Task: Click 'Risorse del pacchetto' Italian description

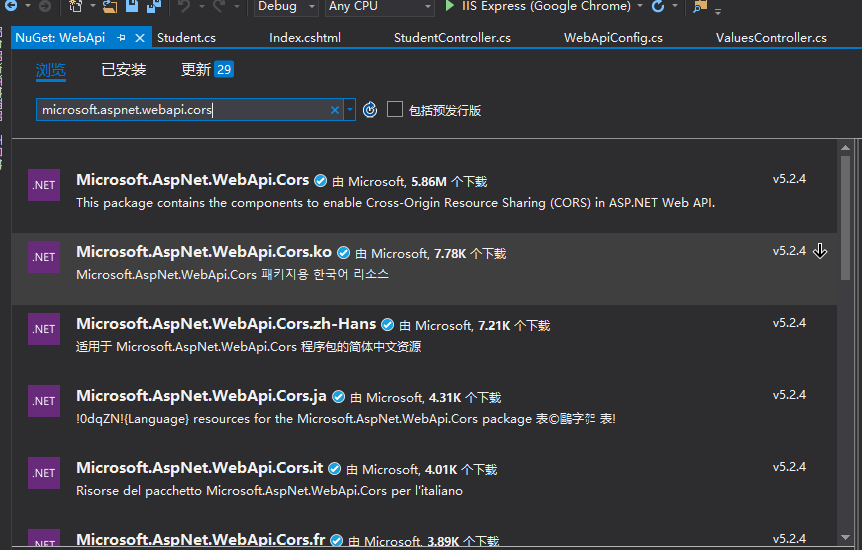Action: pos(269,491)
